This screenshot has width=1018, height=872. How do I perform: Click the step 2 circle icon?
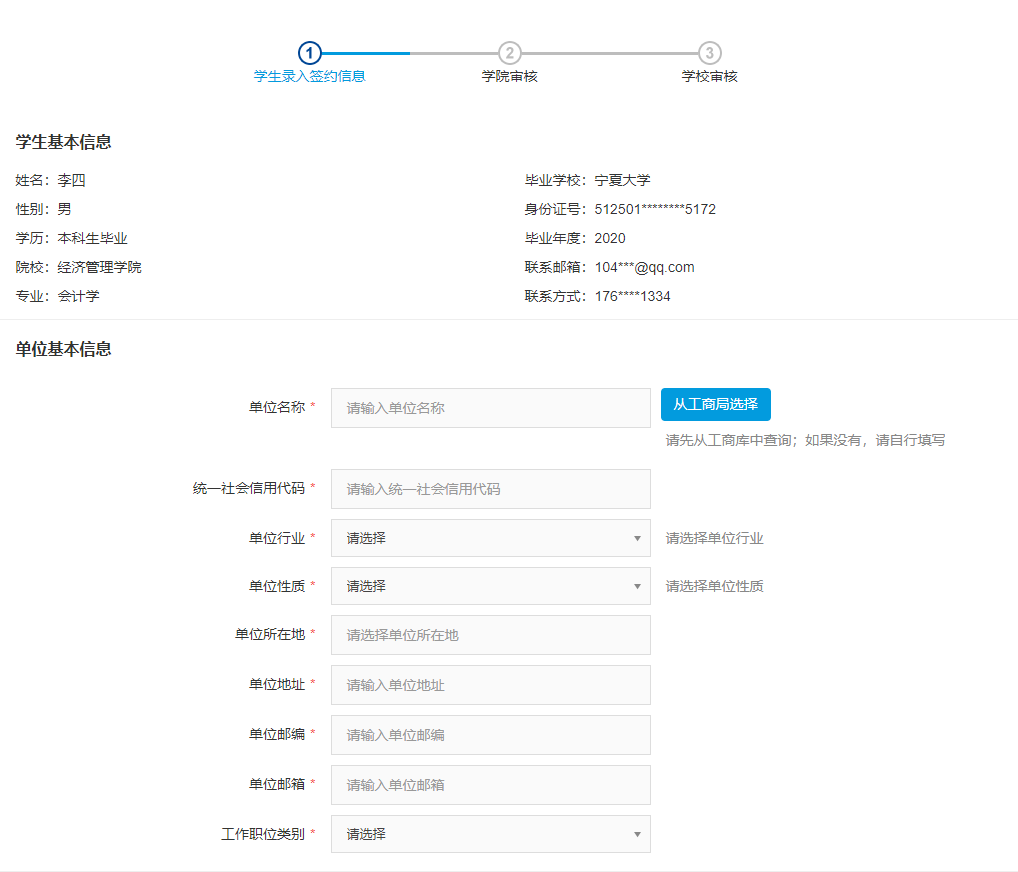point(510,53)
